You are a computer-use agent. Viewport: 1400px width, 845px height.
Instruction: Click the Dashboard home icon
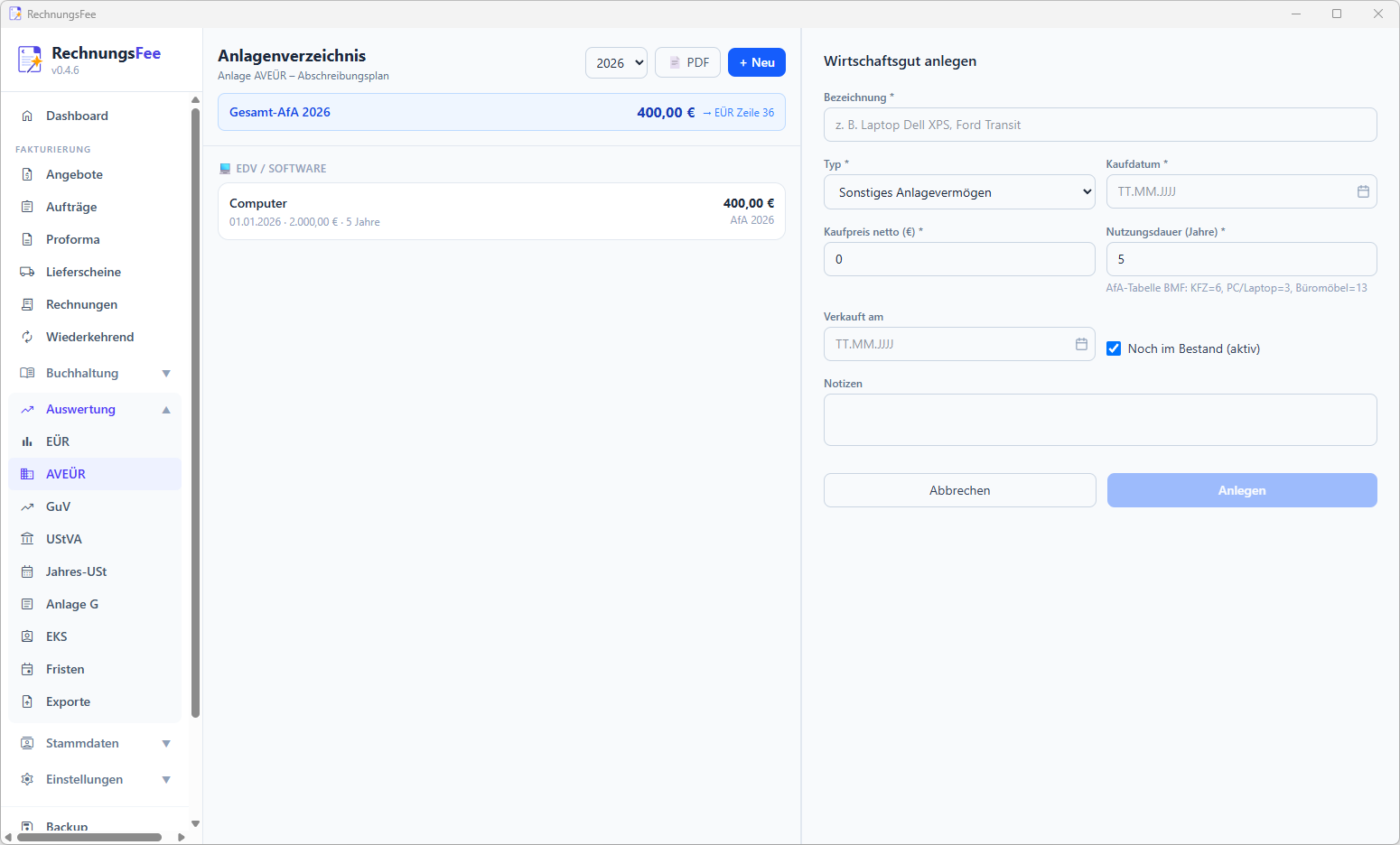coord(27,116)
